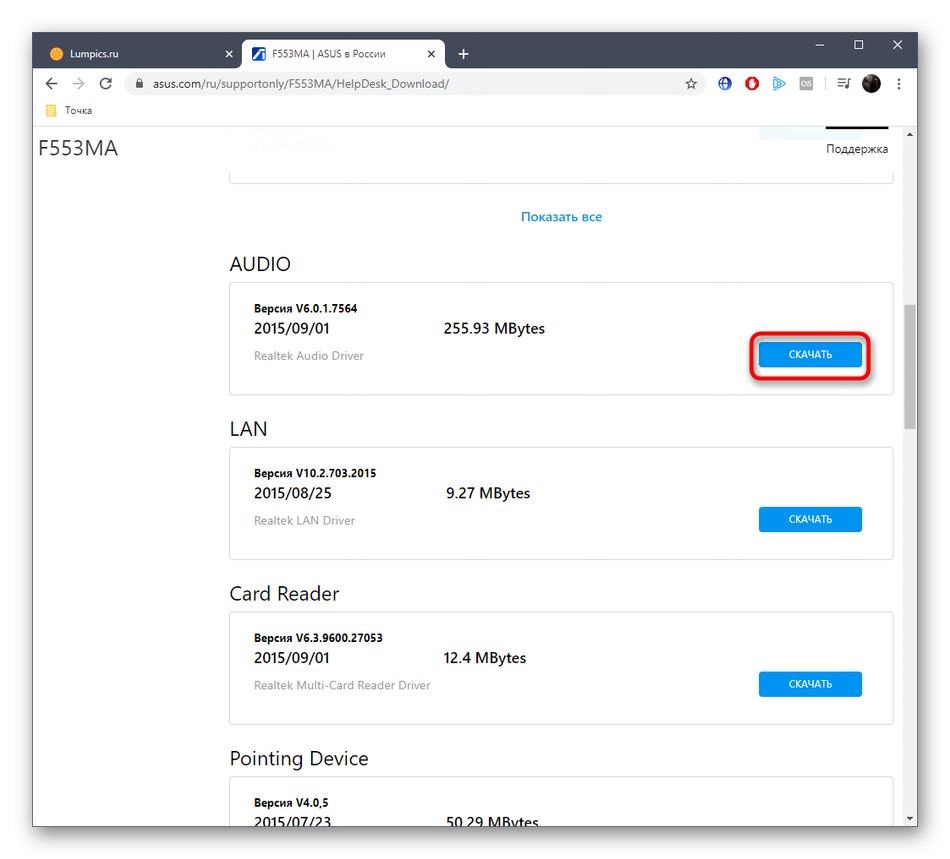Download the Realtek Audio Driver
The height and width of the screenshot is (859, 950).
click(810, 354)
